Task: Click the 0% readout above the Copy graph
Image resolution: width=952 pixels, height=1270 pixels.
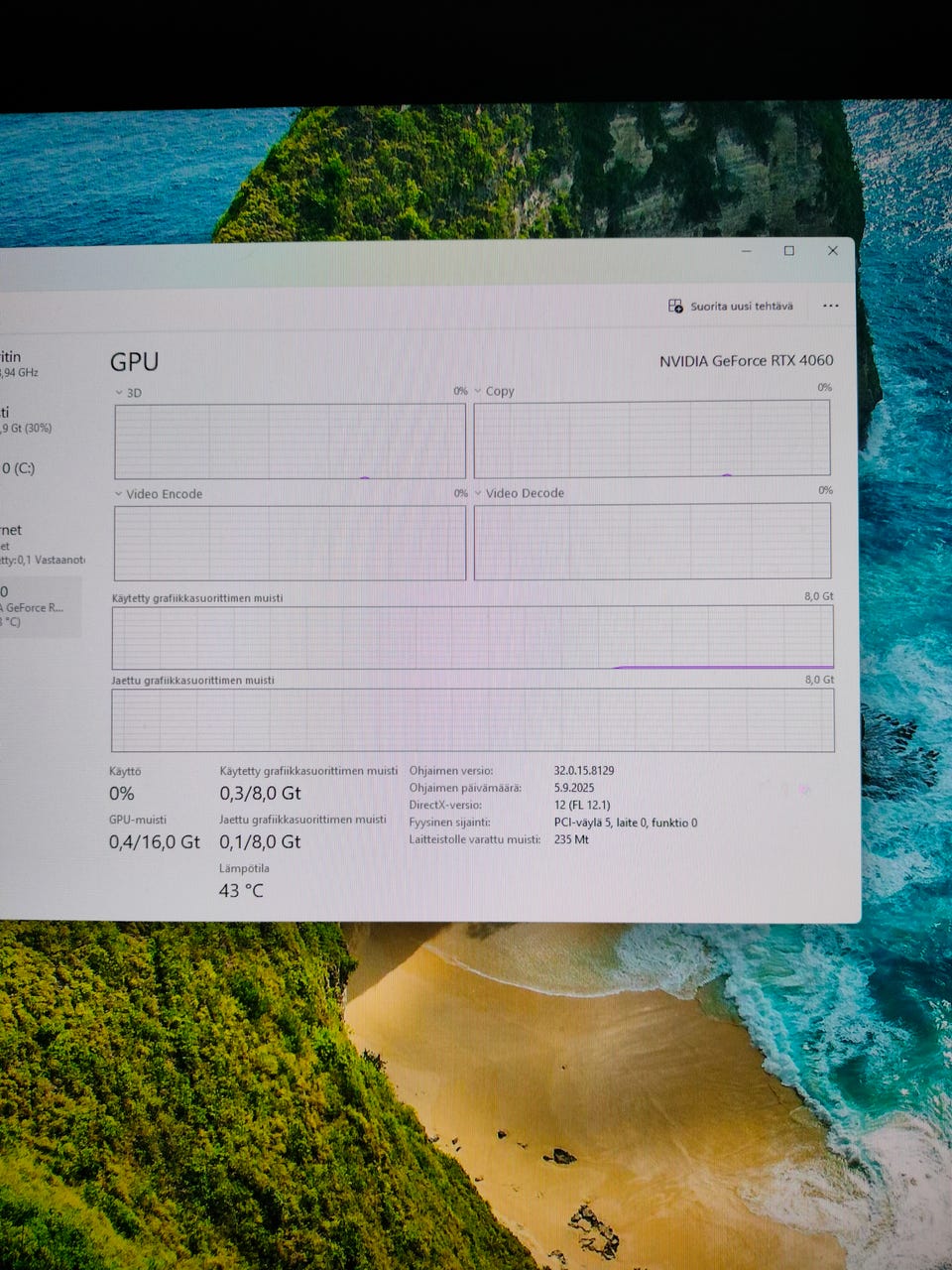Action: pos(824,388)
